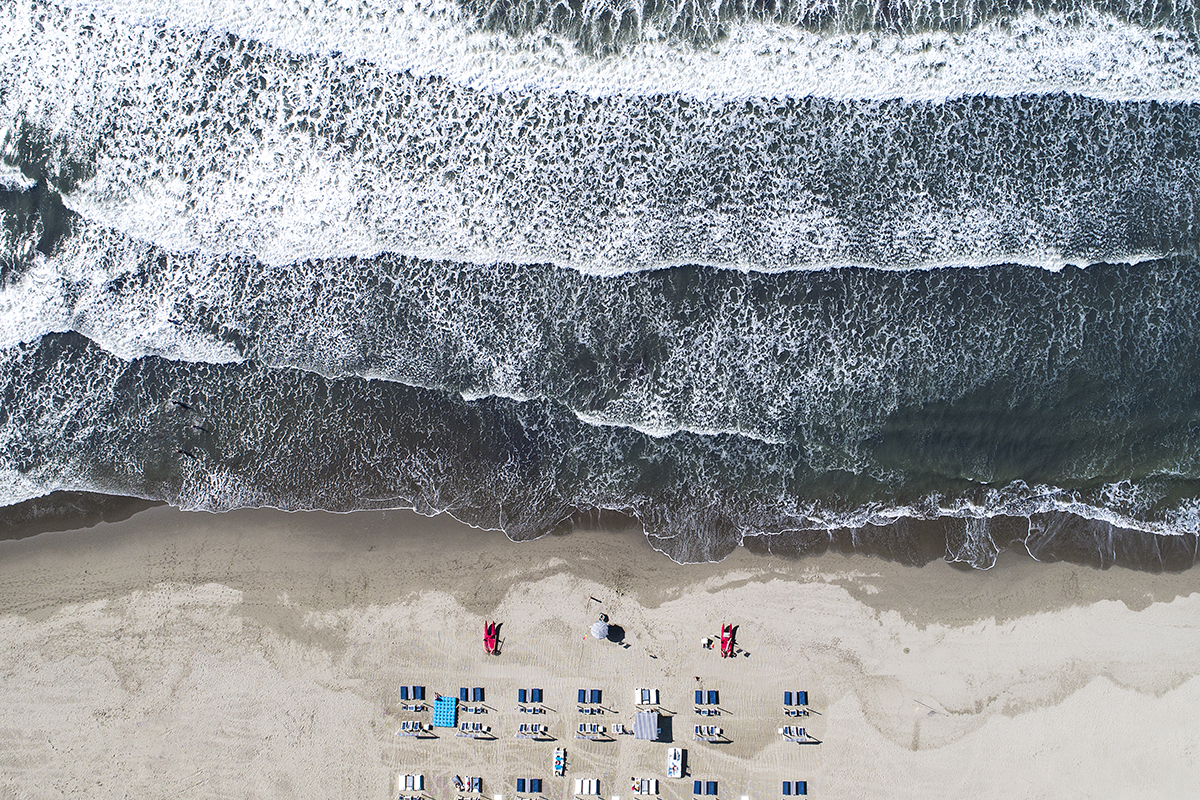This screenshot has height=800, width=1200.
Task: Click the small white chair beside right red boat
Action: pyautogui.click(x=708, y=644)
